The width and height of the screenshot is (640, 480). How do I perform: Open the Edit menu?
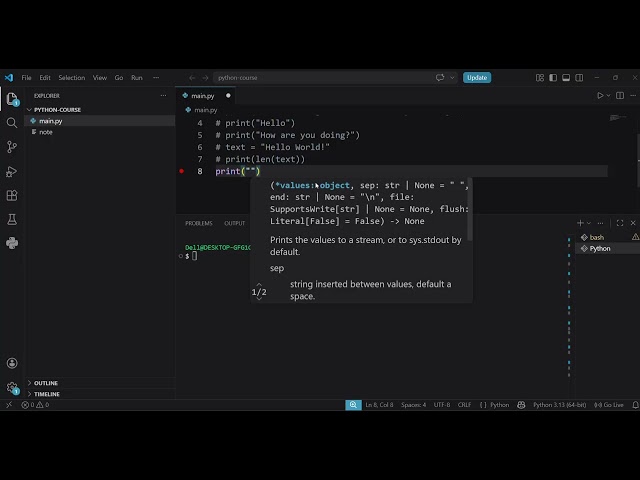[x=45, y=78]
